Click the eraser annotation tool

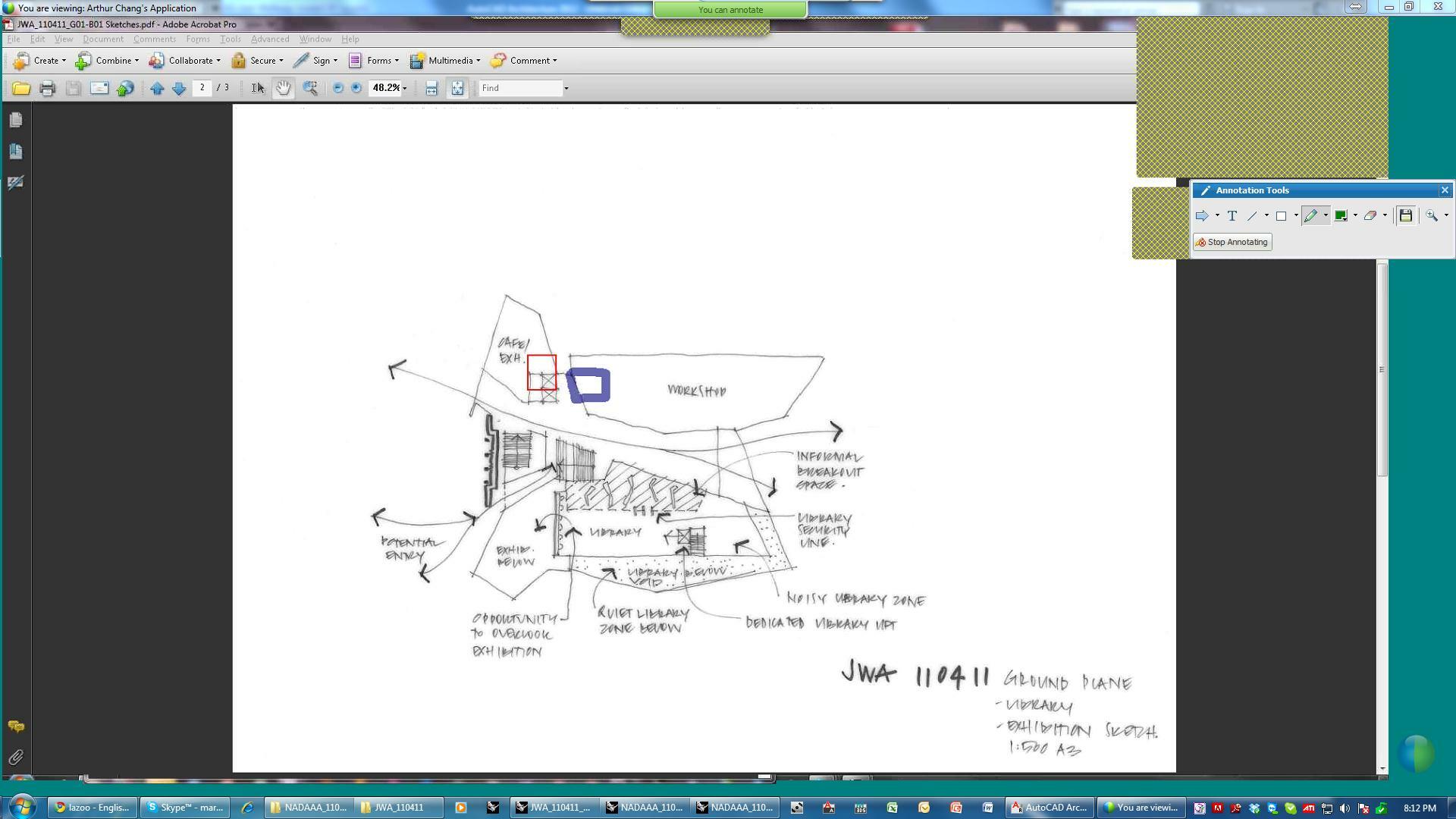1370,216
